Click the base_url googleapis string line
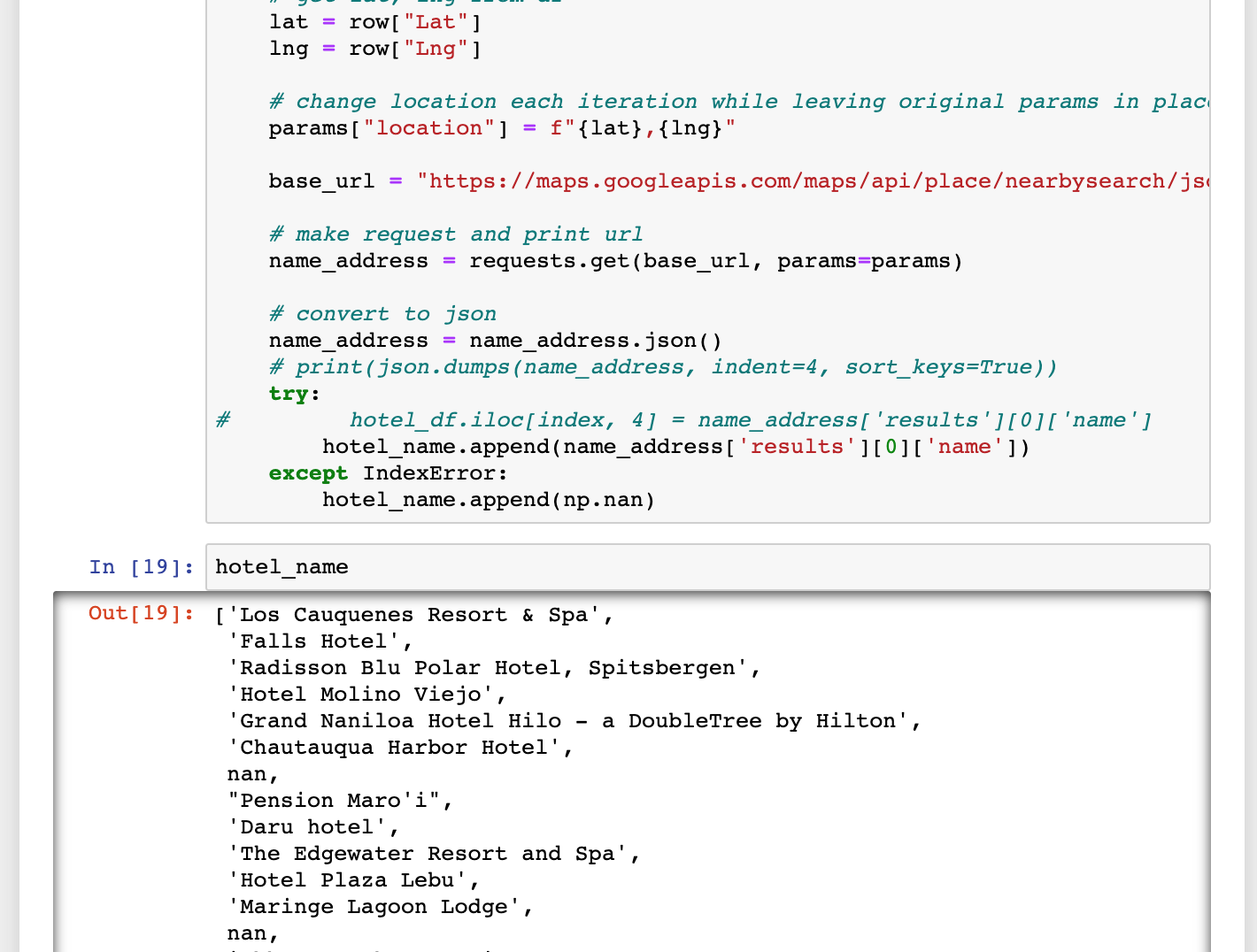The width and height of the screenshot is (1257, 952). (738, 181)
